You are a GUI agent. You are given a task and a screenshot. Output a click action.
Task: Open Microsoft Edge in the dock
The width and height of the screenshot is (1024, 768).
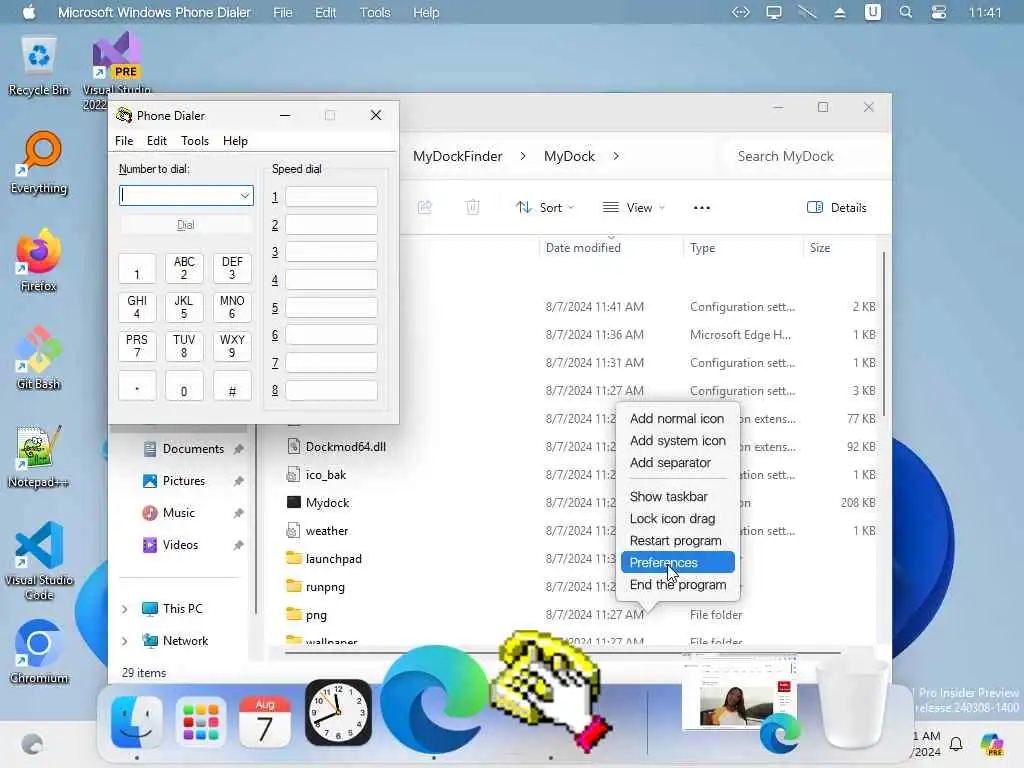pyautogui.click(x=434, y=699)
